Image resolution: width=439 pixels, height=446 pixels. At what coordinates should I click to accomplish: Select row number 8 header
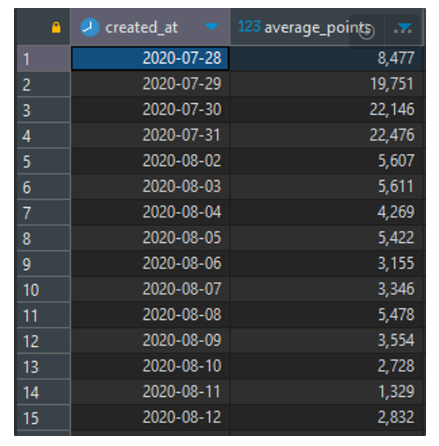tap(44, 238)
